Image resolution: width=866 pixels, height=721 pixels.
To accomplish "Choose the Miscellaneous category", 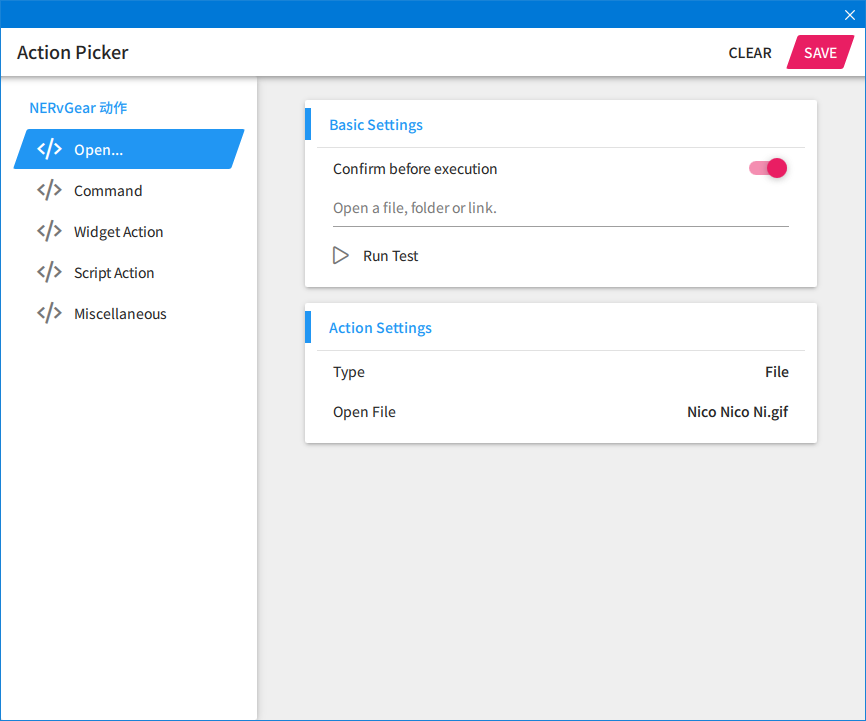I will (120, 314).
